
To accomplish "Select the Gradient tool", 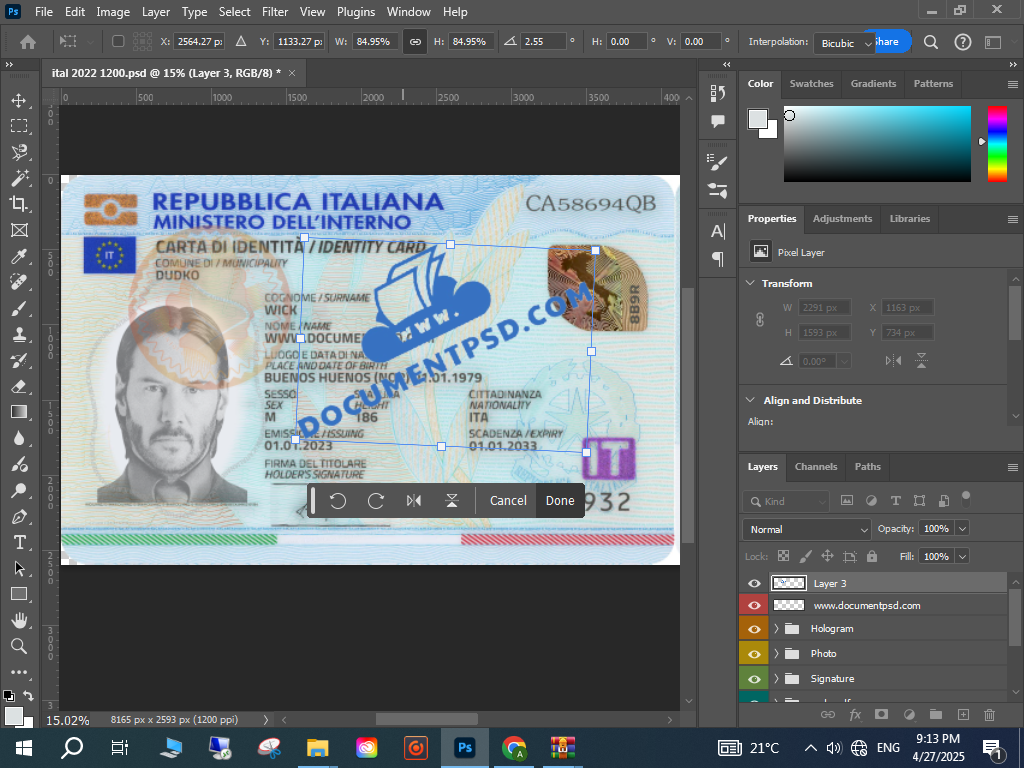I will (19, 412).
